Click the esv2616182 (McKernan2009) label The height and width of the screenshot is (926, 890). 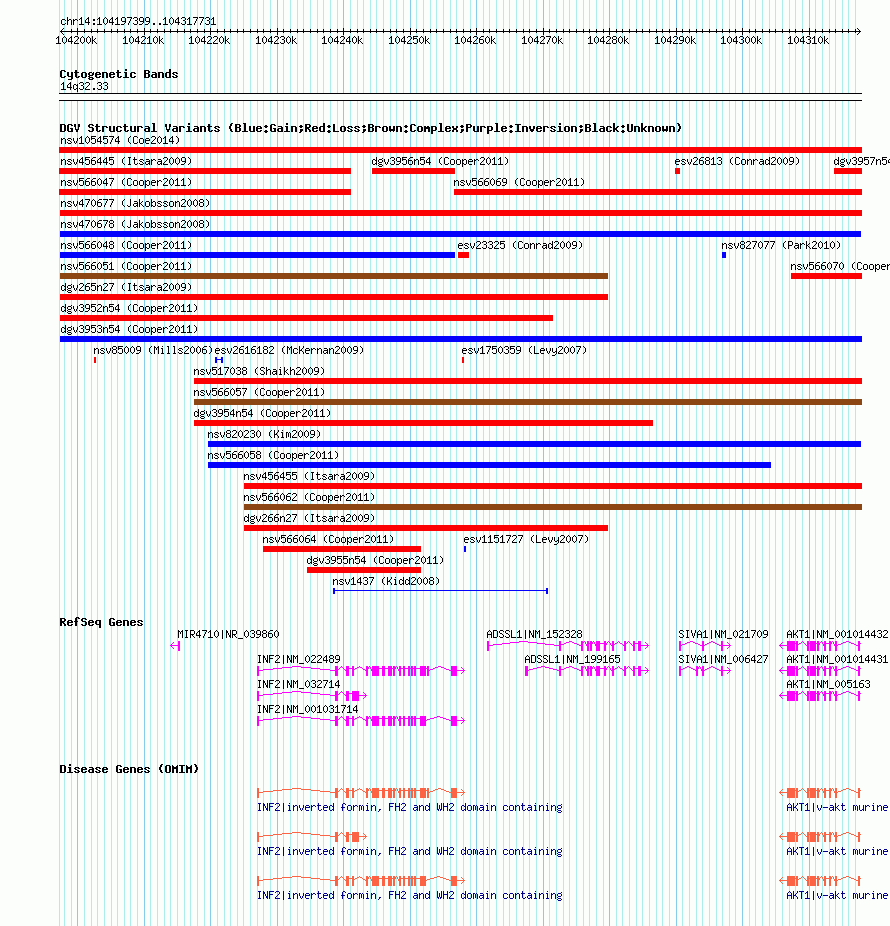[x=289, y=350]
